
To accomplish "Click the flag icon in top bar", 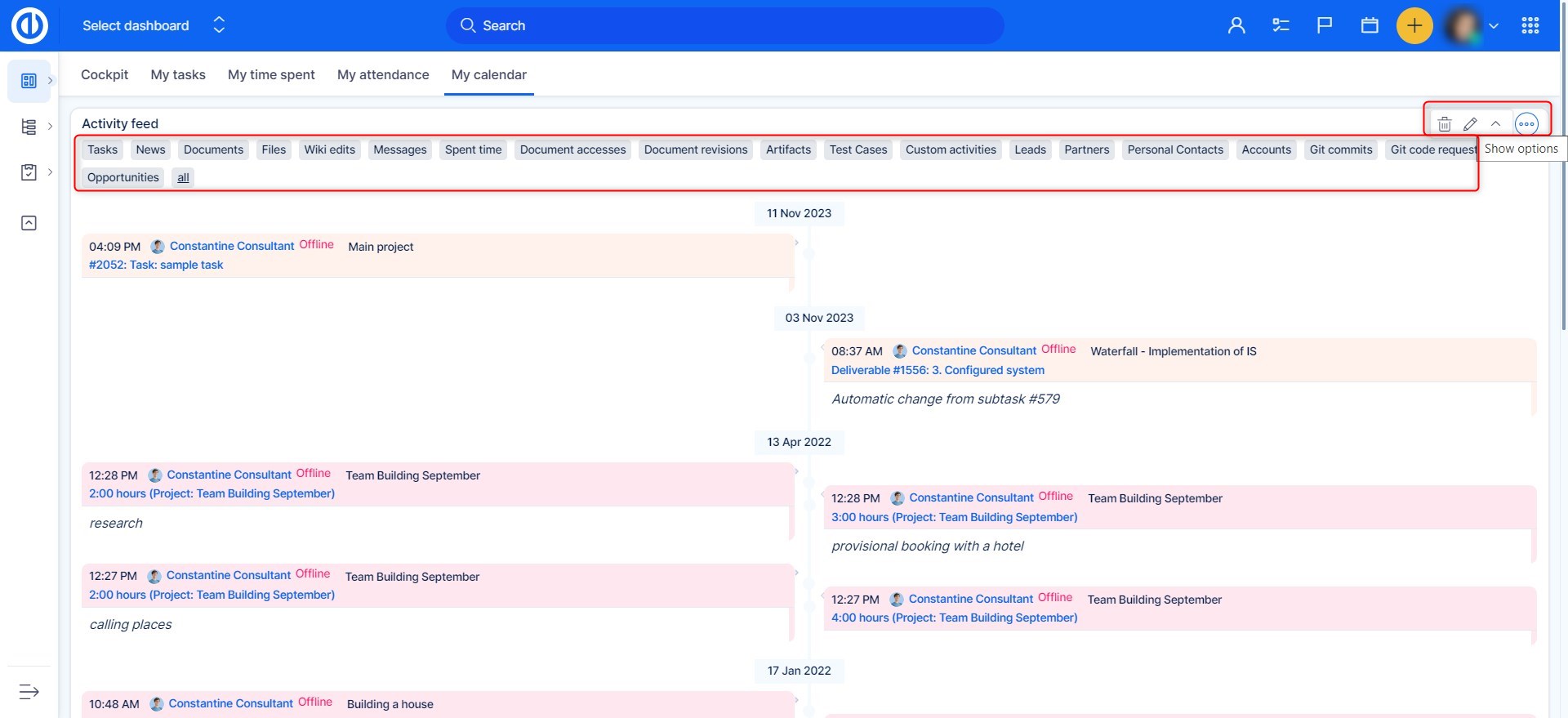I will point(1325,26).
